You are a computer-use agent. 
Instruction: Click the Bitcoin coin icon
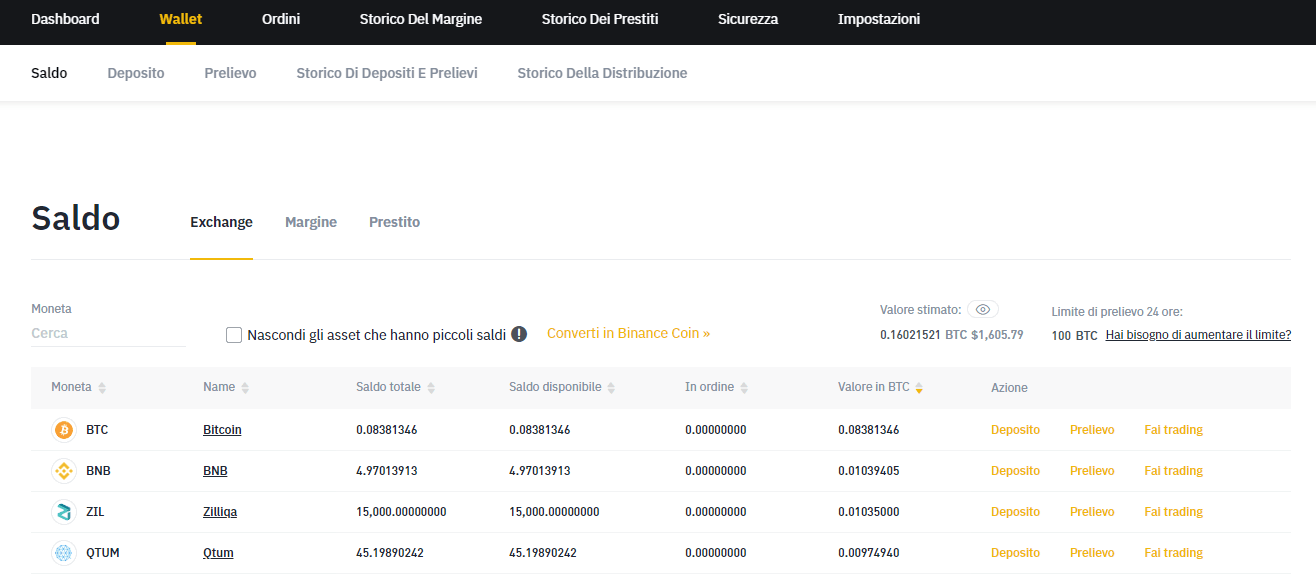64,430
